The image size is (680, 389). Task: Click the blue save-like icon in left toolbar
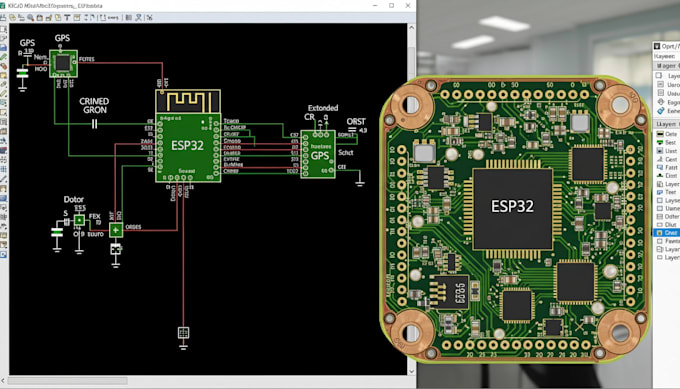pyautogui.click(x=3, y=47)
